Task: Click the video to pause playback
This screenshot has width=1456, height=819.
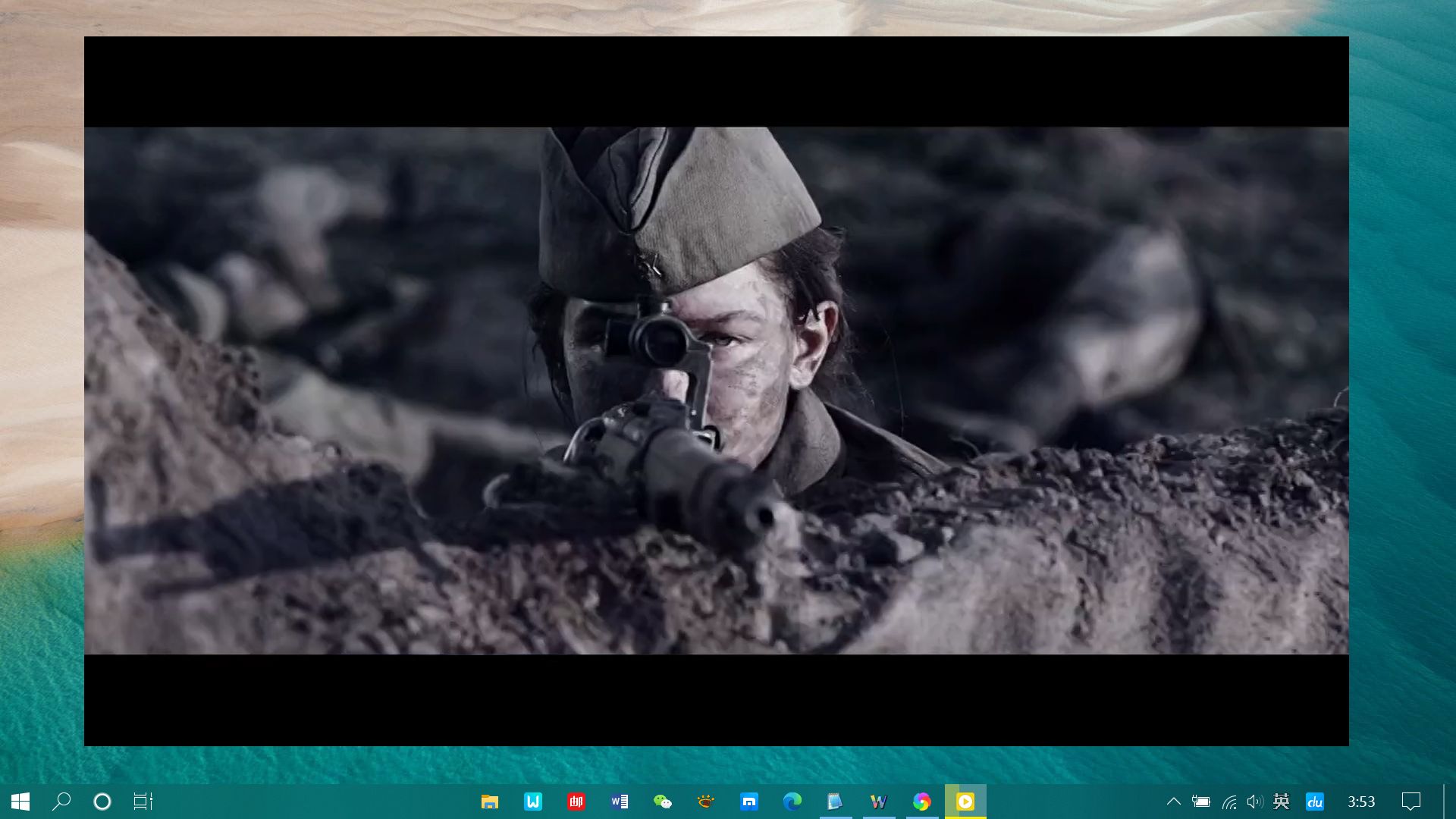Action: [x=717, y=391]
